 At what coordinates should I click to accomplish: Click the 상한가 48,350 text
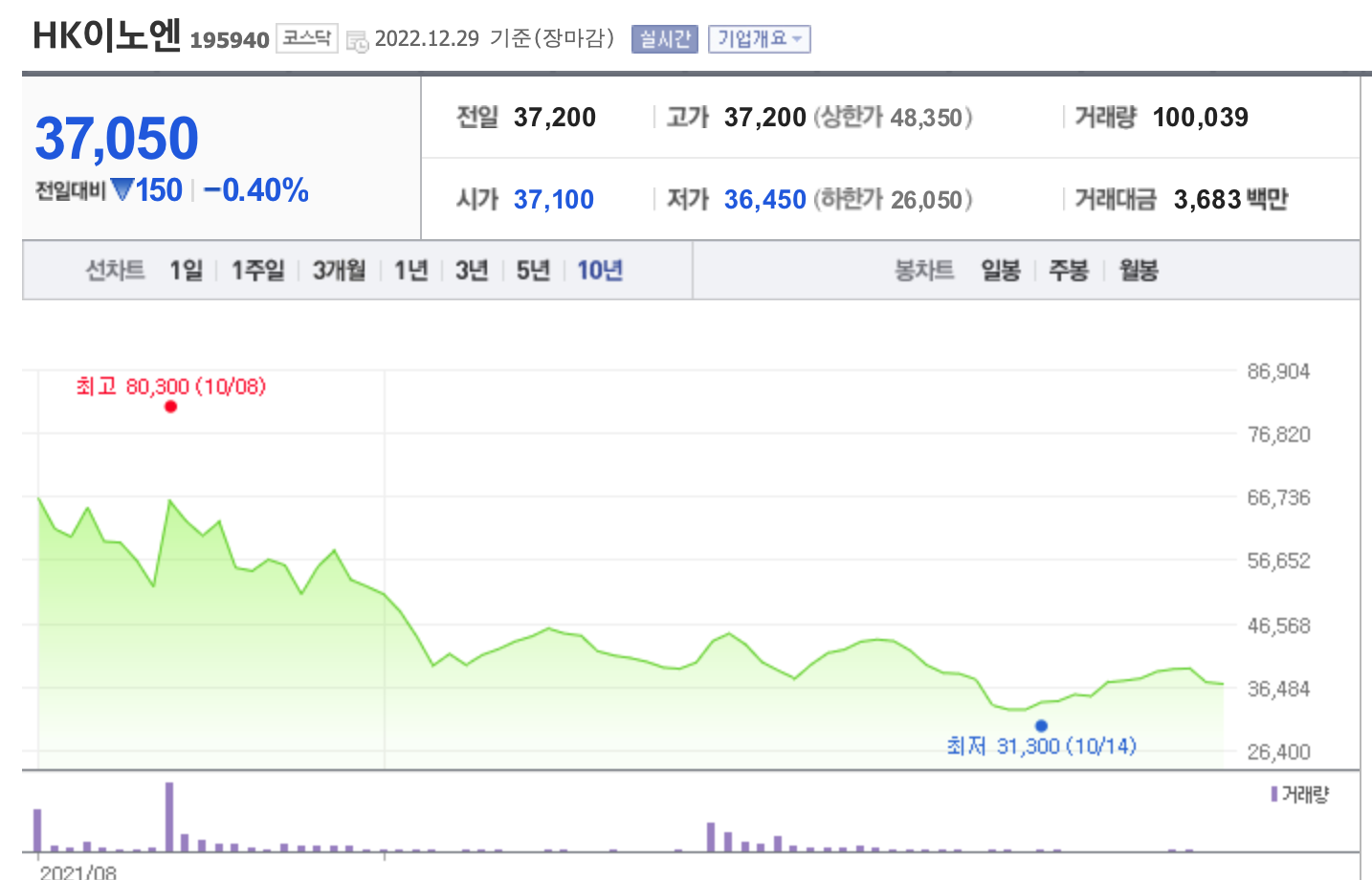[x=893, y=118]
